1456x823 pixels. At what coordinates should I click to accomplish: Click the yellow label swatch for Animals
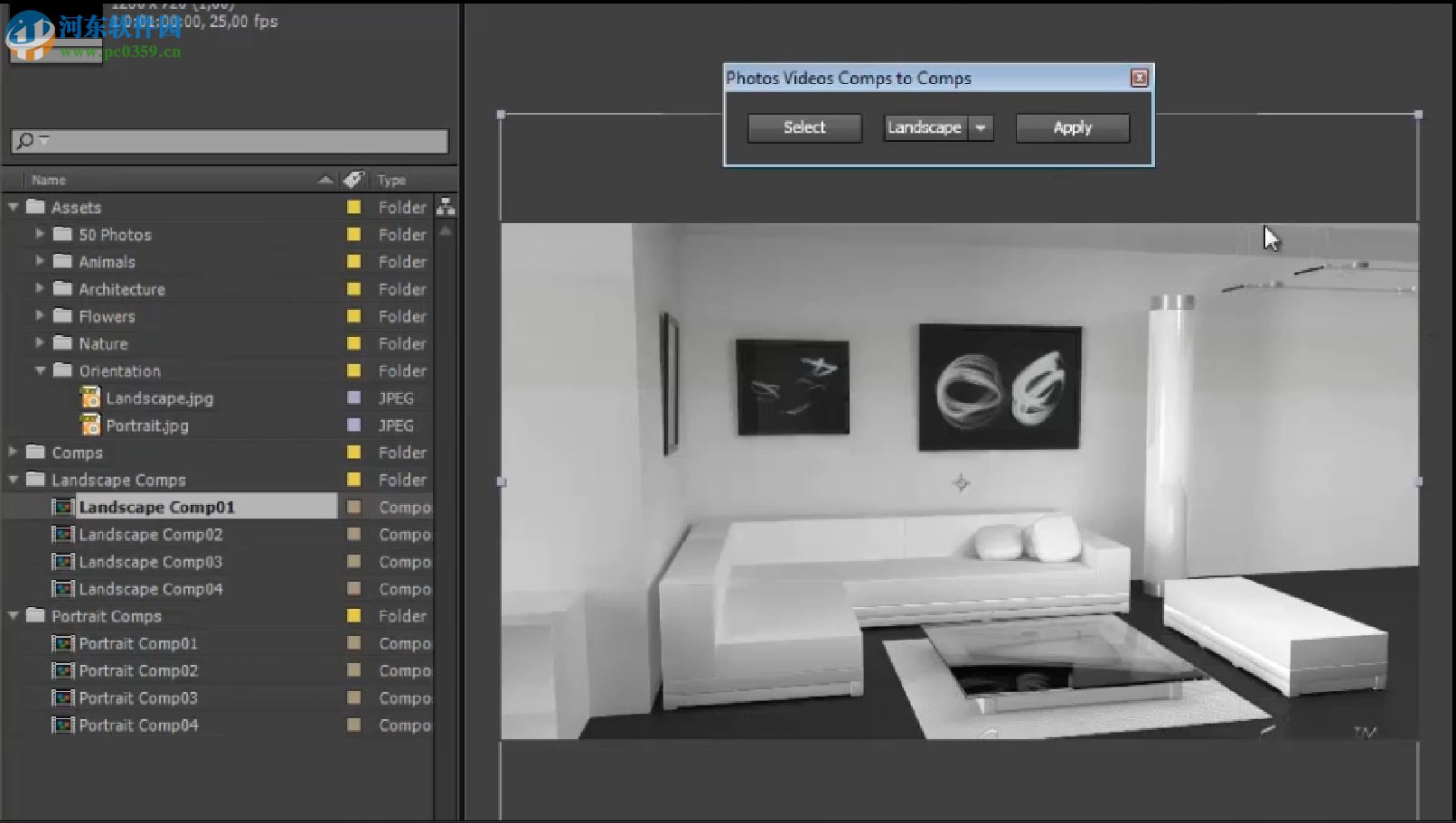pyautogui.click(x=353, y=262)
